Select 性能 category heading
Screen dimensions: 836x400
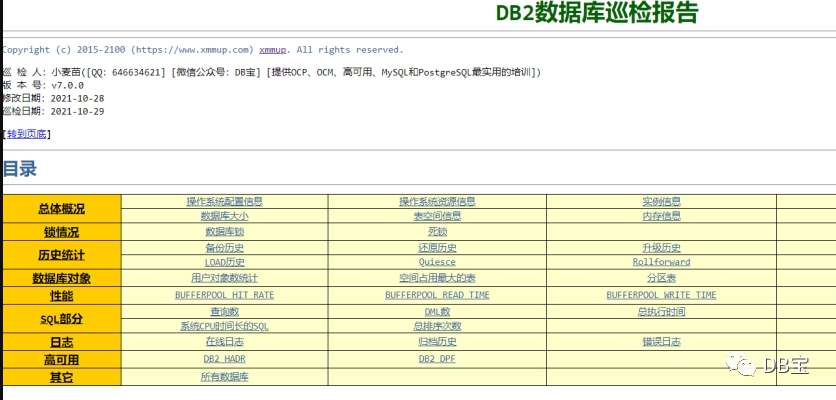point(61,295)
